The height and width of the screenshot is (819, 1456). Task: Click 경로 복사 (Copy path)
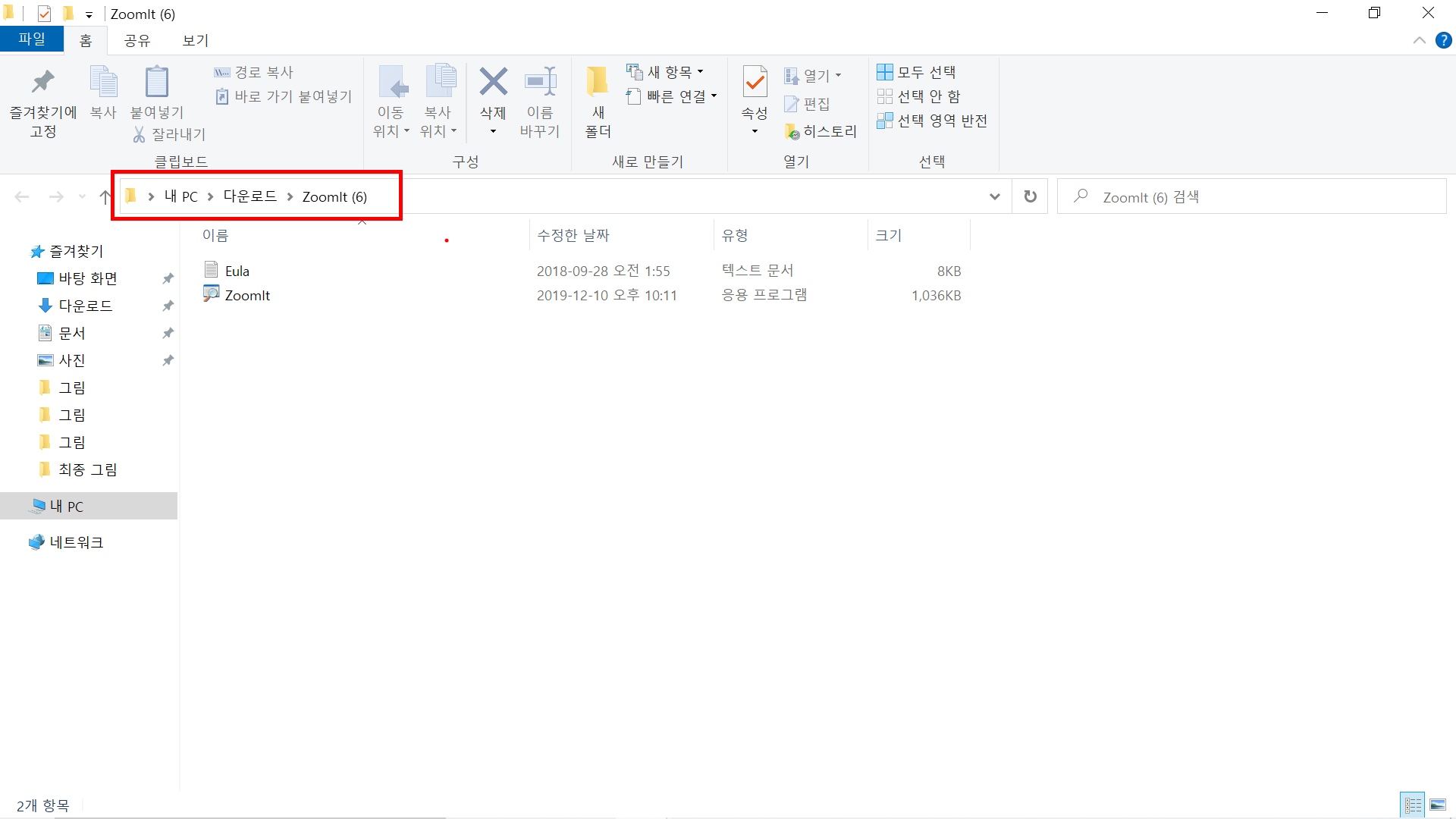pyautogui.click(x=253, y=72)
